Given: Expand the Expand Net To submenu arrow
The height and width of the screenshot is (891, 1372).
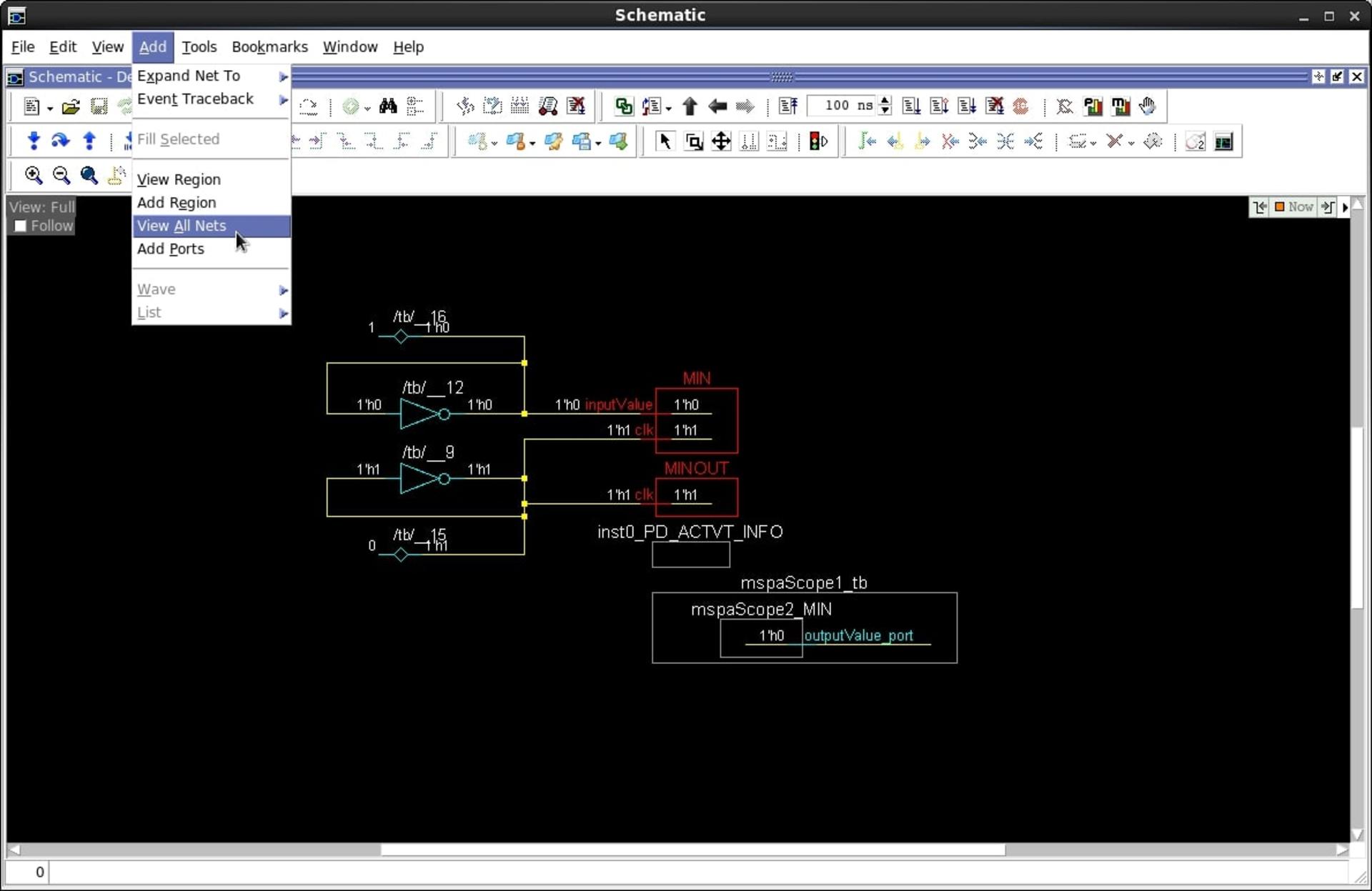Looking at the screenshot, I should pyautogui.click(x=284, y=76).
